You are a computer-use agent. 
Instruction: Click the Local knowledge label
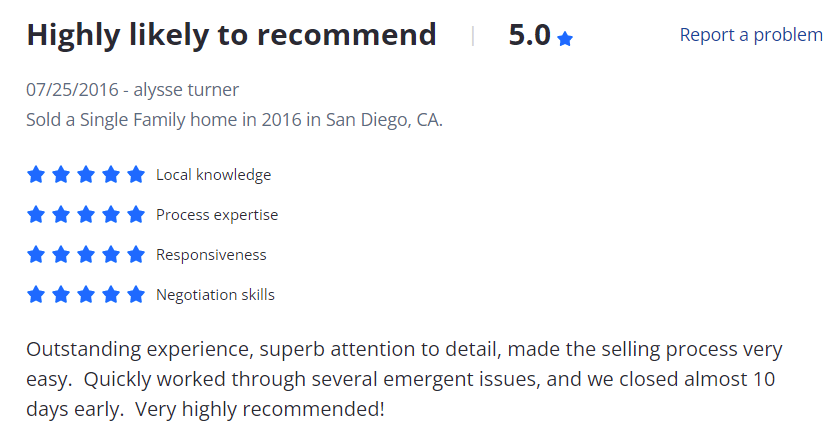pyautogui.click(x=213, y=175)
